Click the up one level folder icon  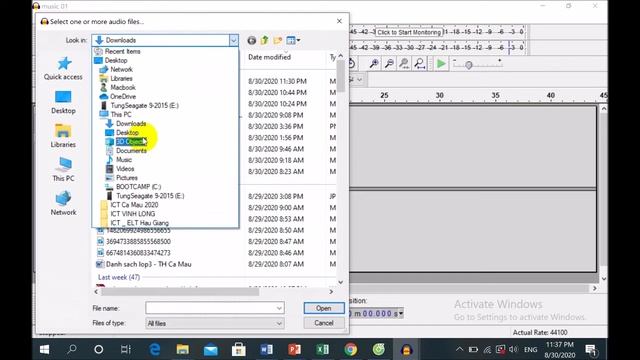(x=264, y=40)
